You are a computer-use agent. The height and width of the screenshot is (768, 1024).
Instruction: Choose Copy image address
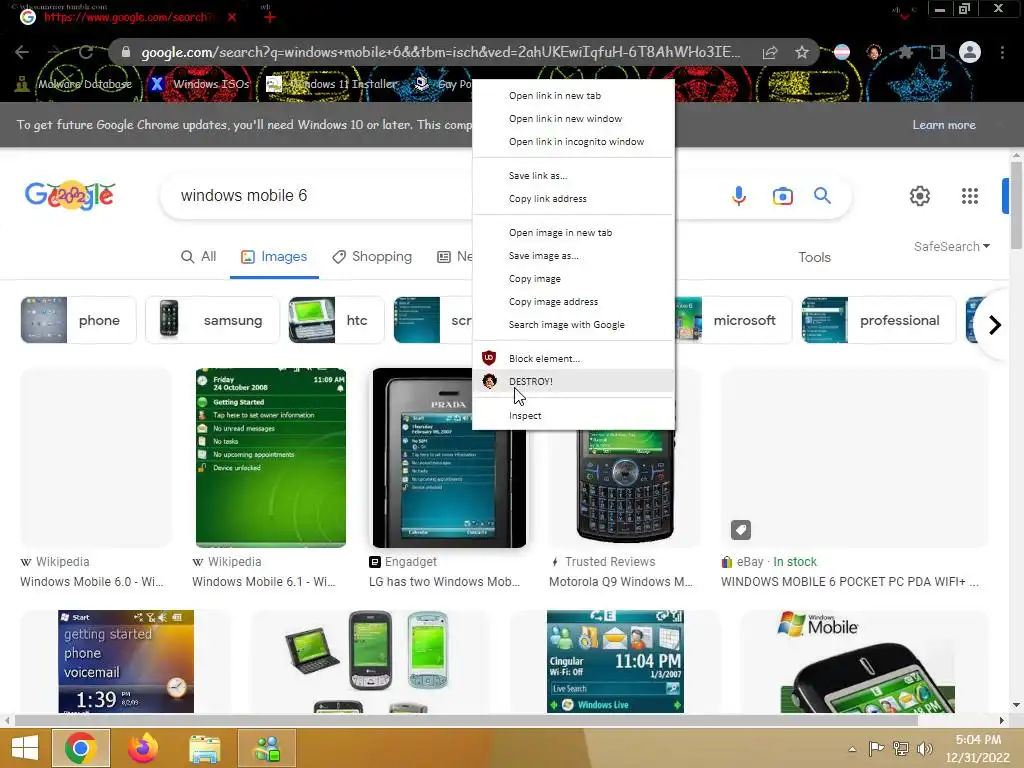[573, 302]
